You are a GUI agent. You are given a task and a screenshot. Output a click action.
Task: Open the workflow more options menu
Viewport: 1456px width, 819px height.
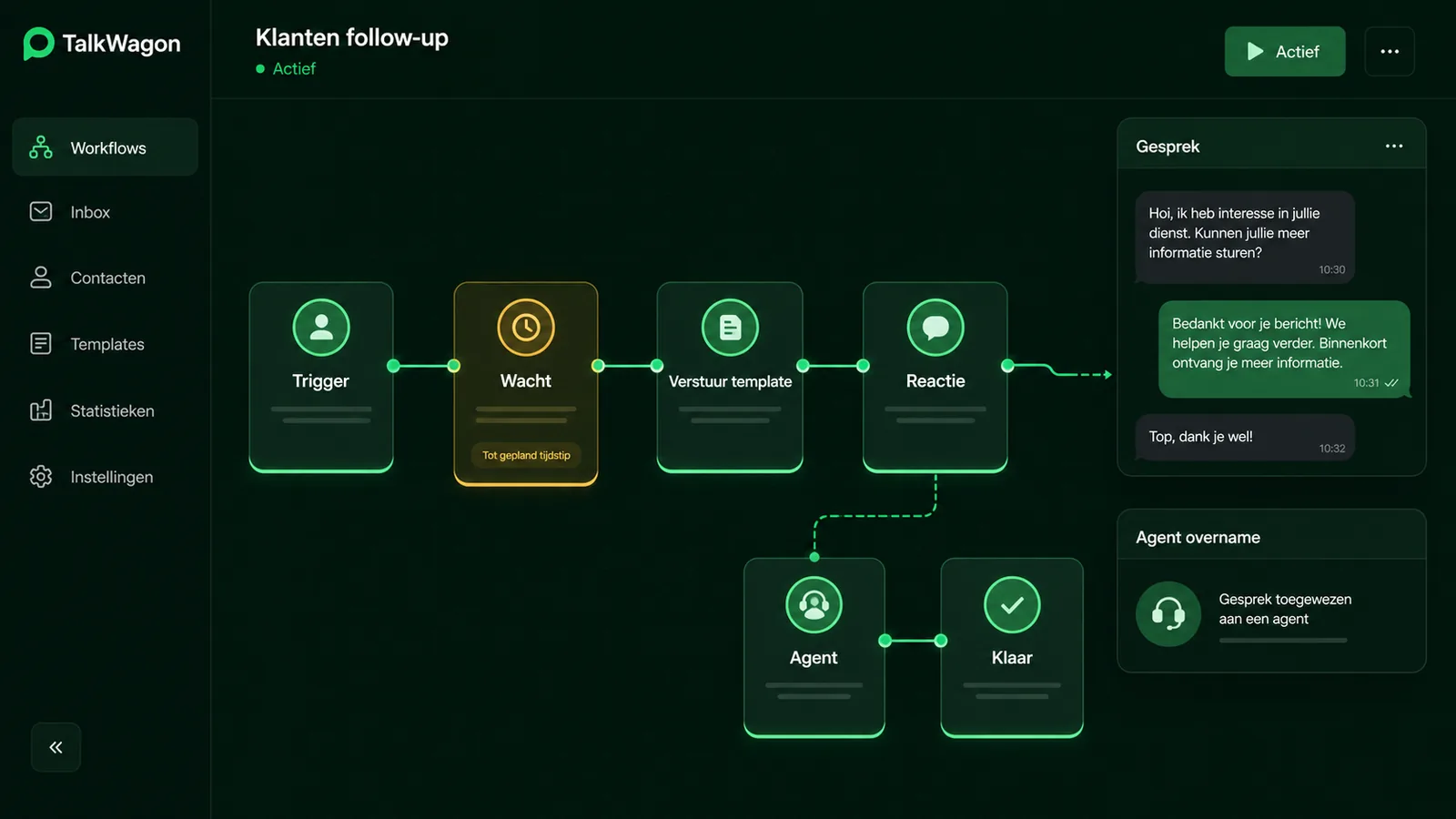[1390, 52]
